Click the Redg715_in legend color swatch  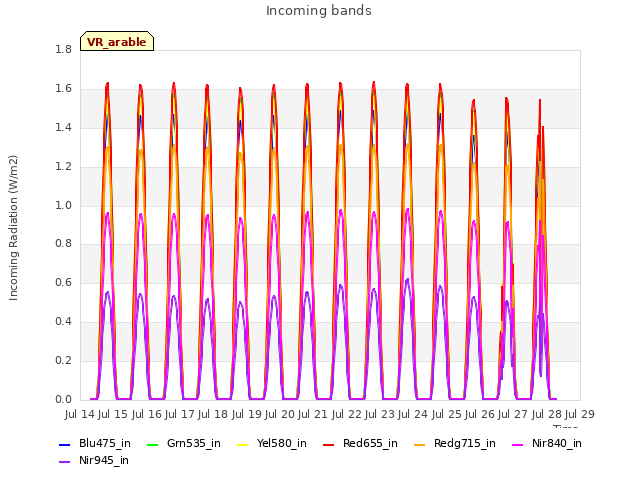420,444
